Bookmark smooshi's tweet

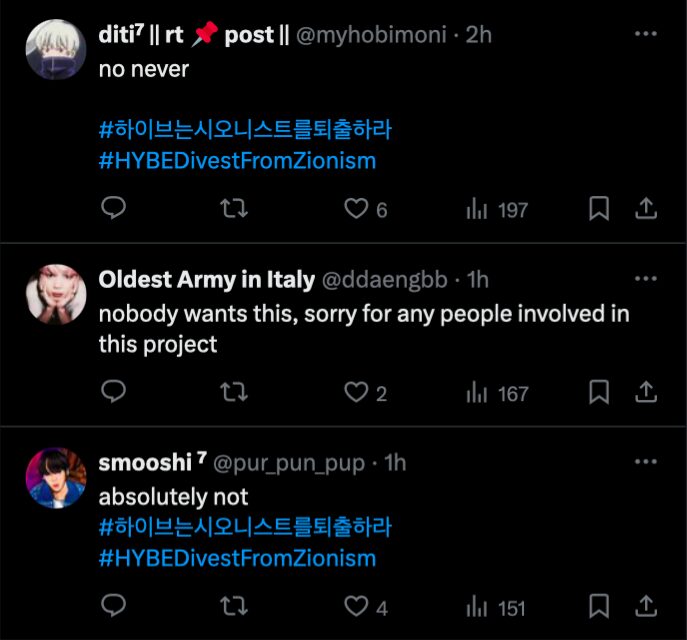[x=598, y=605]
